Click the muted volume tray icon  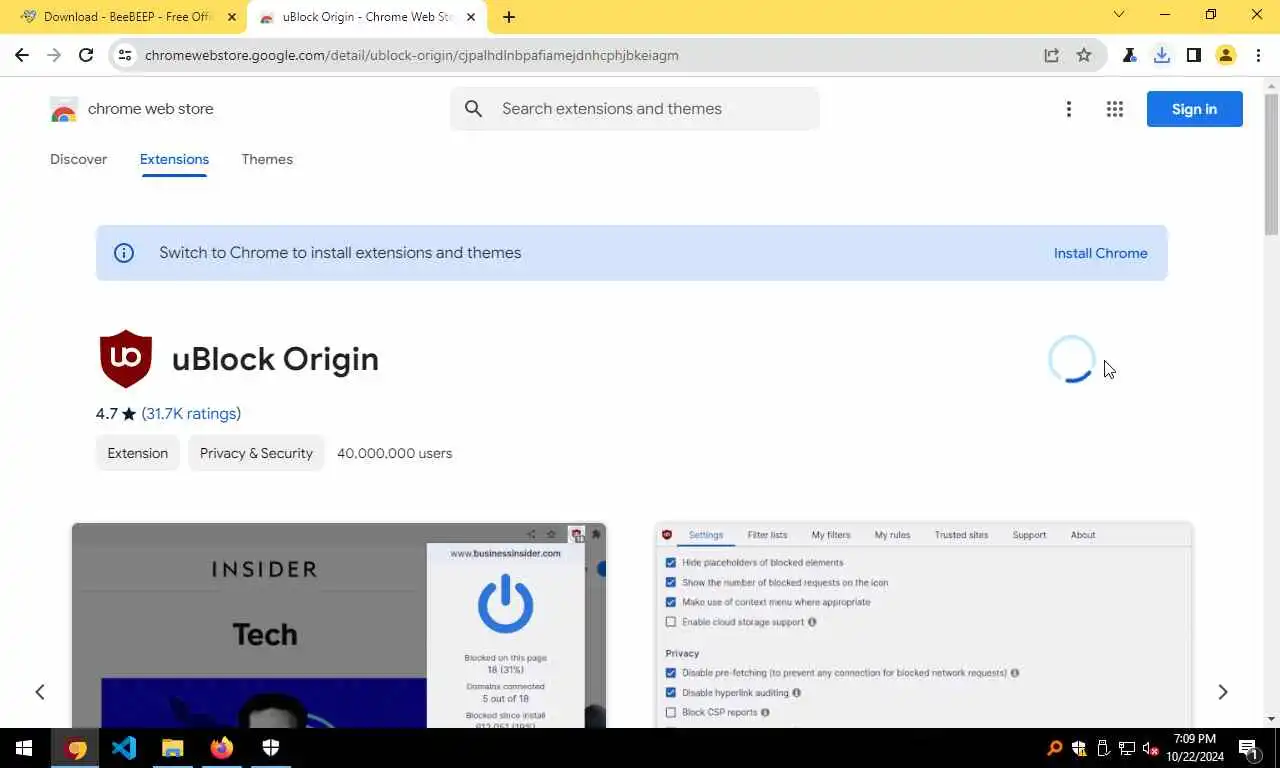pyautogui.click(x=1151, y=748)
